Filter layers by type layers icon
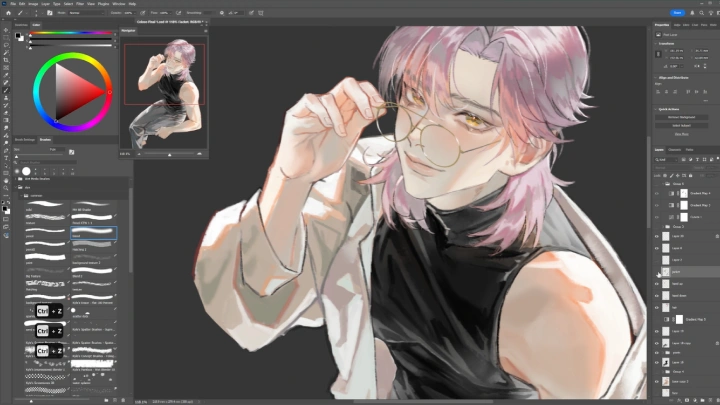Viewport: 720px width, 405px height. (x=698, y=159)
